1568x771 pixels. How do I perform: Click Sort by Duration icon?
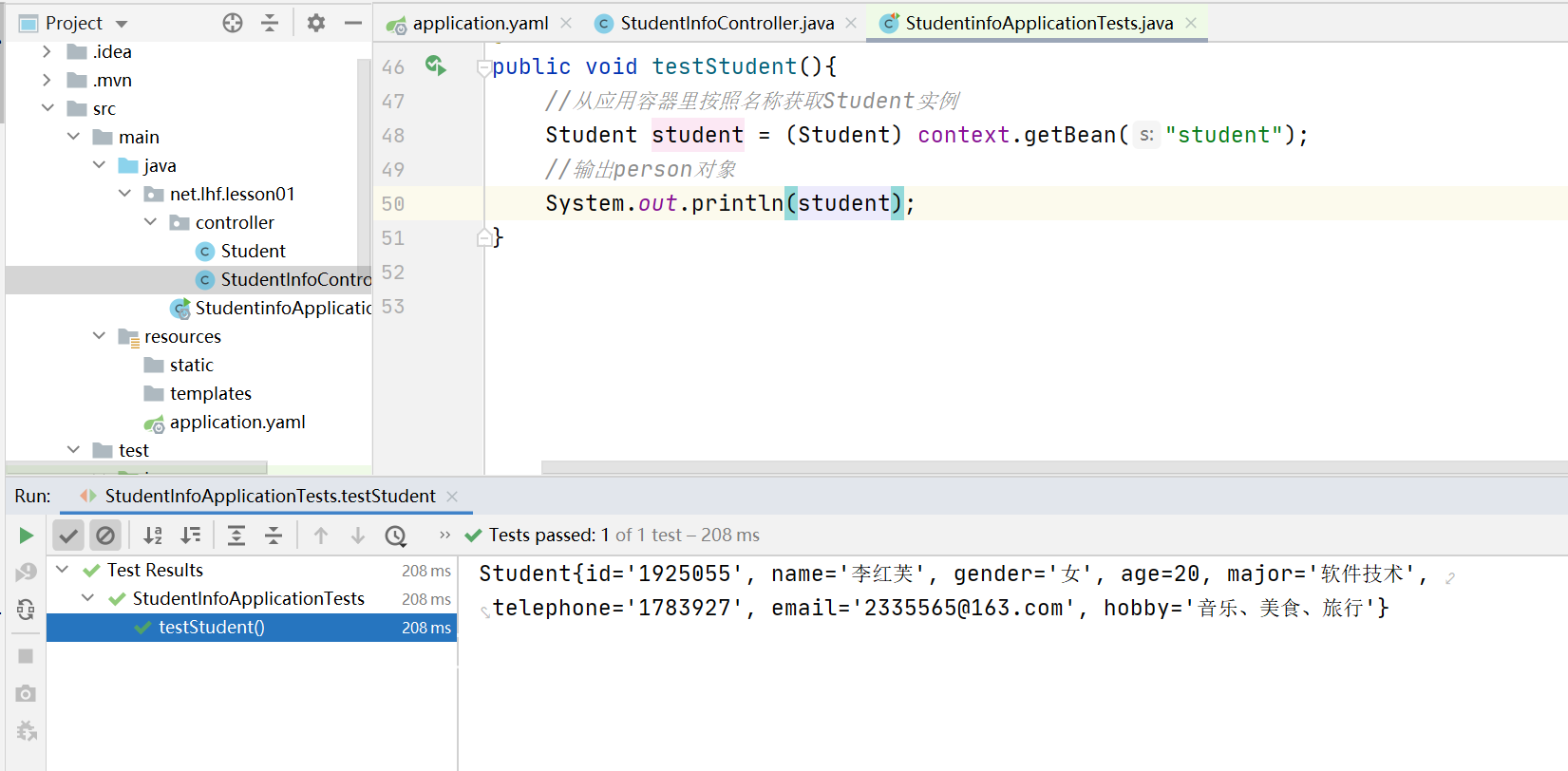click(191, 536)
